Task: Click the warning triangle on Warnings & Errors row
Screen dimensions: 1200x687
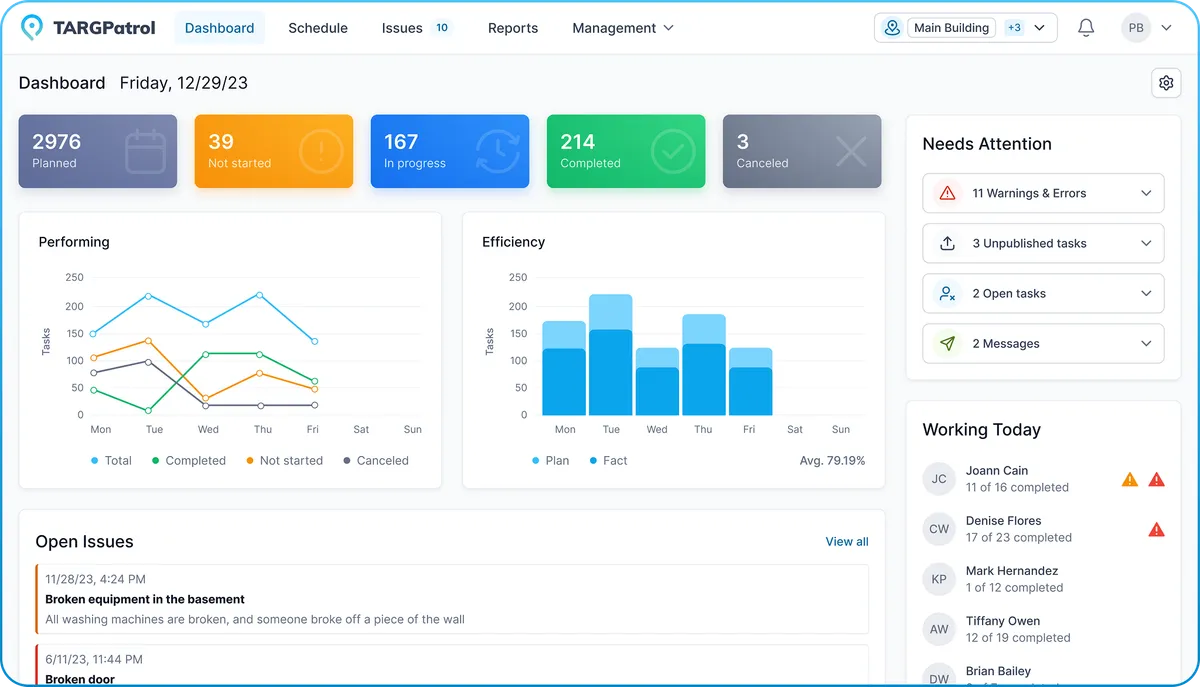Action: 948,193
